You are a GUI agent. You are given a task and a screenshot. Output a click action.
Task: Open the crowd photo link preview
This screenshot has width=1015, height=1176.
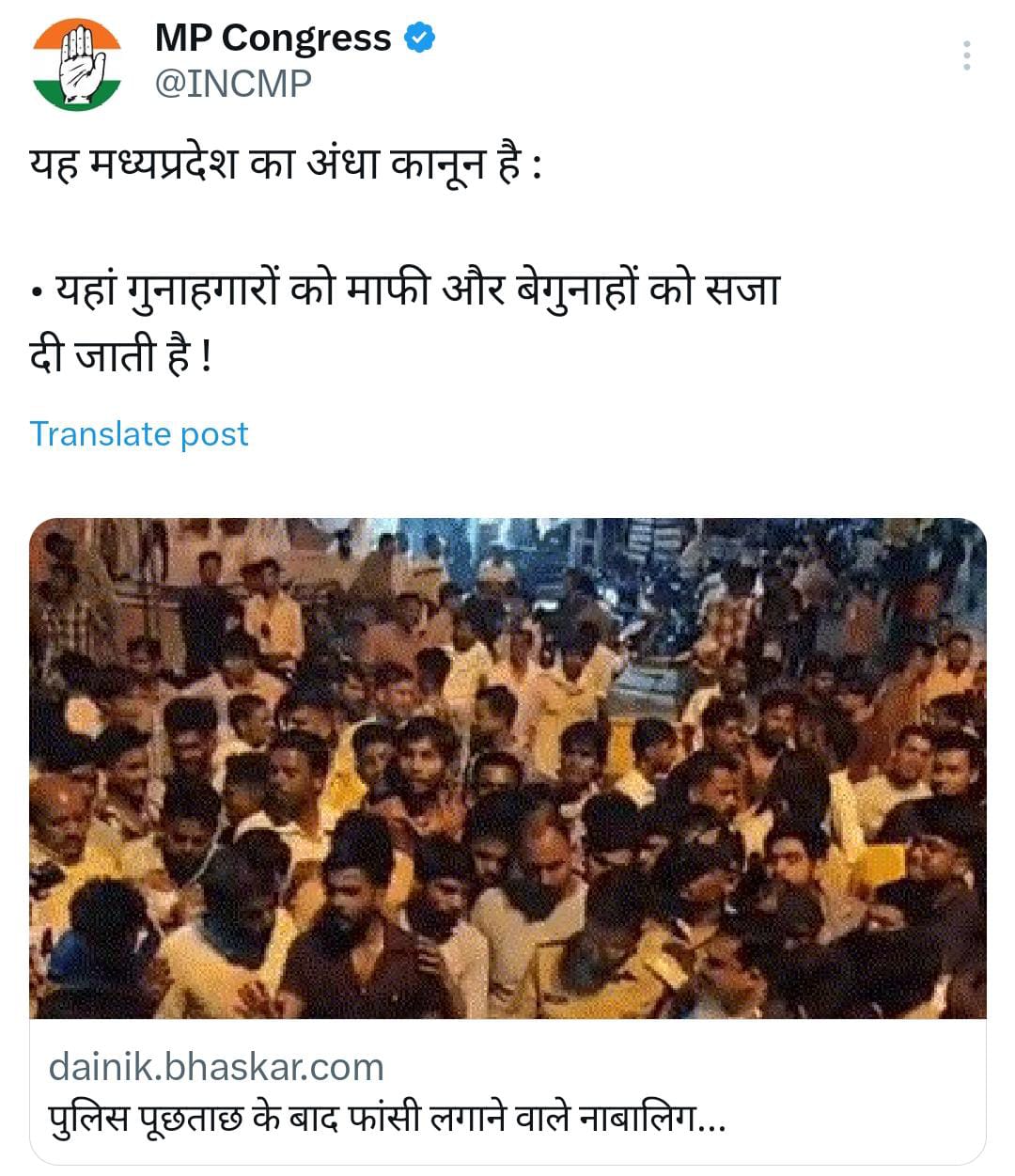point(507,768)
